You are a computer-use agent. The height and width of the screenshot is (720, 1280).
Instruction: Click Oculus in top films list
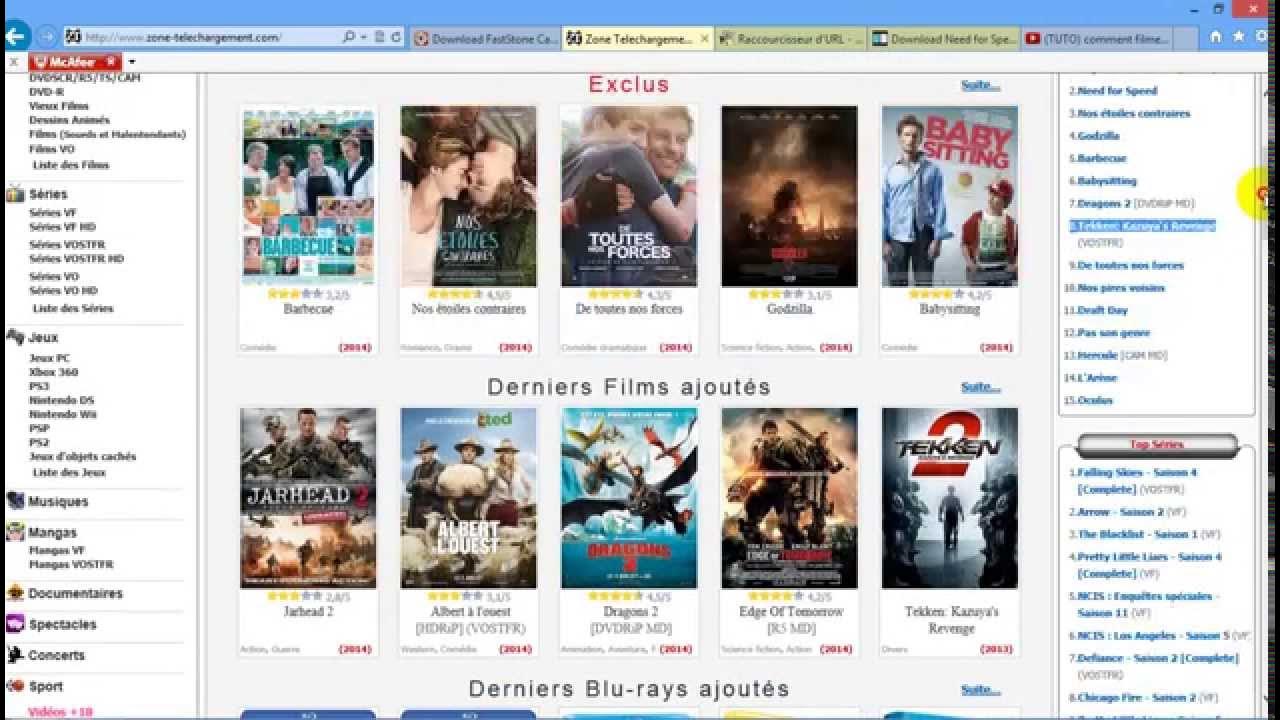pyautogui.click(x=1095, y=401)
